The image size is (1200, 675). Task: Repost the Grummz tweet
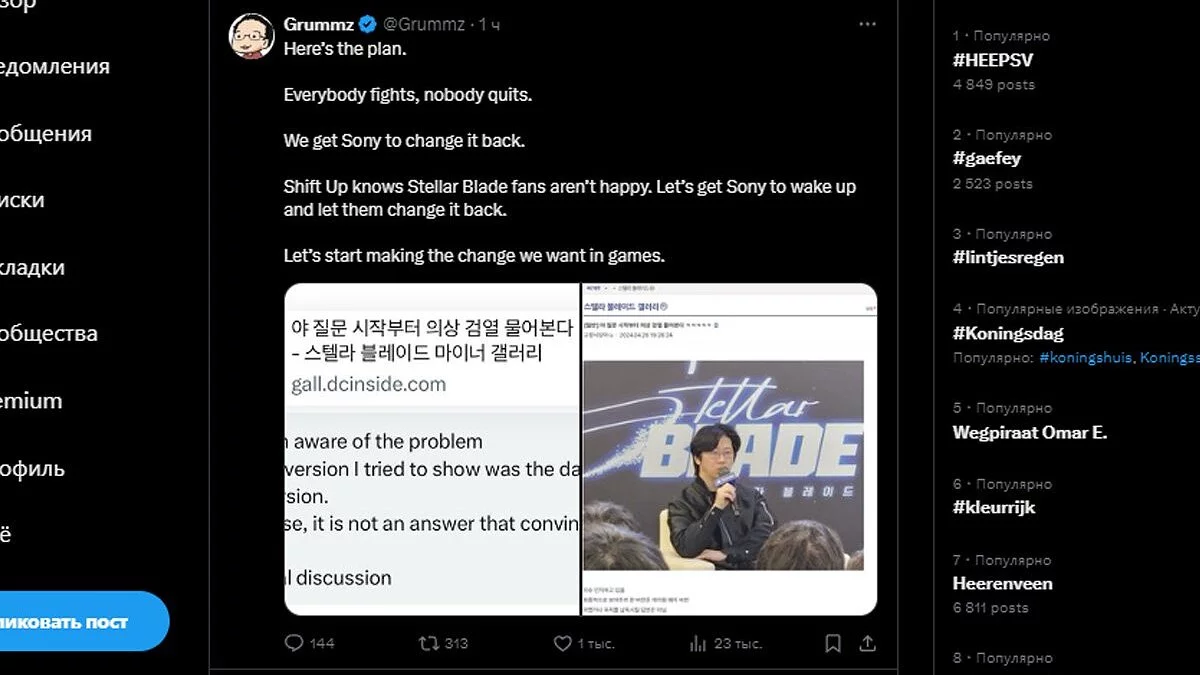coord(429,643)
